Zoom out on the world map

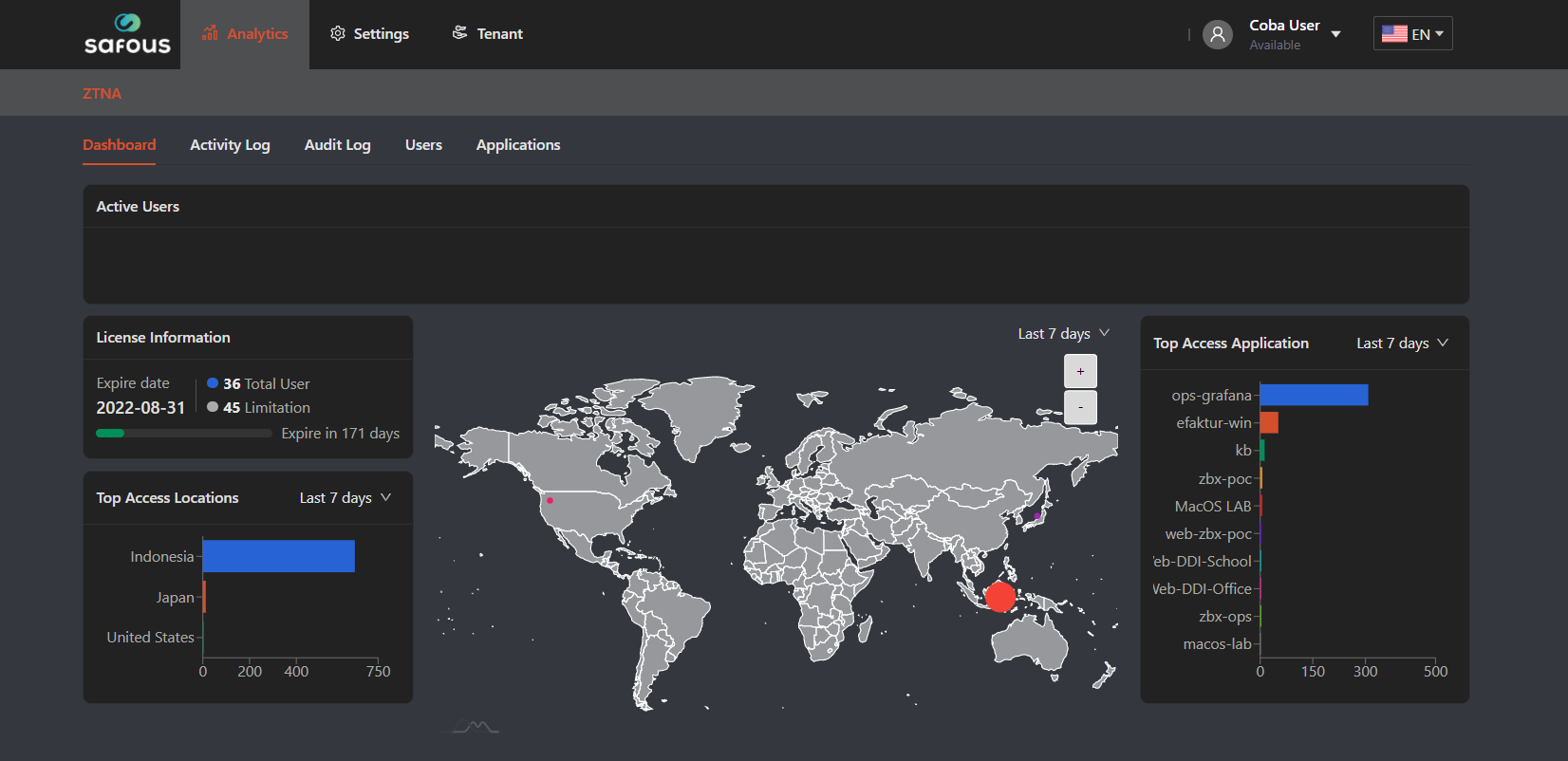[x=1080, y=407]
